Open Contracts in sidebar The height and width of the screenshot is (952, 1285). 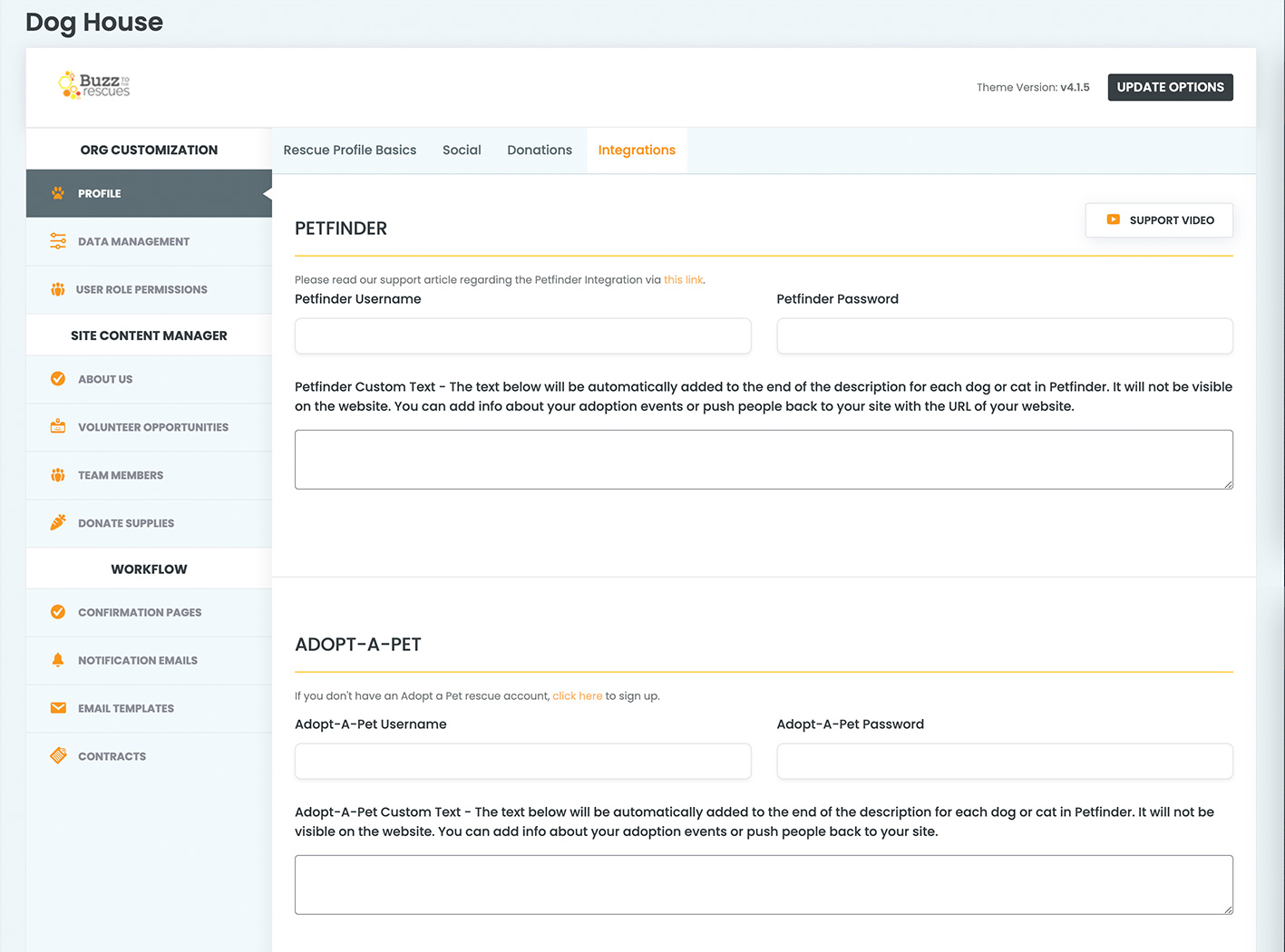pyautogui.click(x=149, y=756)
